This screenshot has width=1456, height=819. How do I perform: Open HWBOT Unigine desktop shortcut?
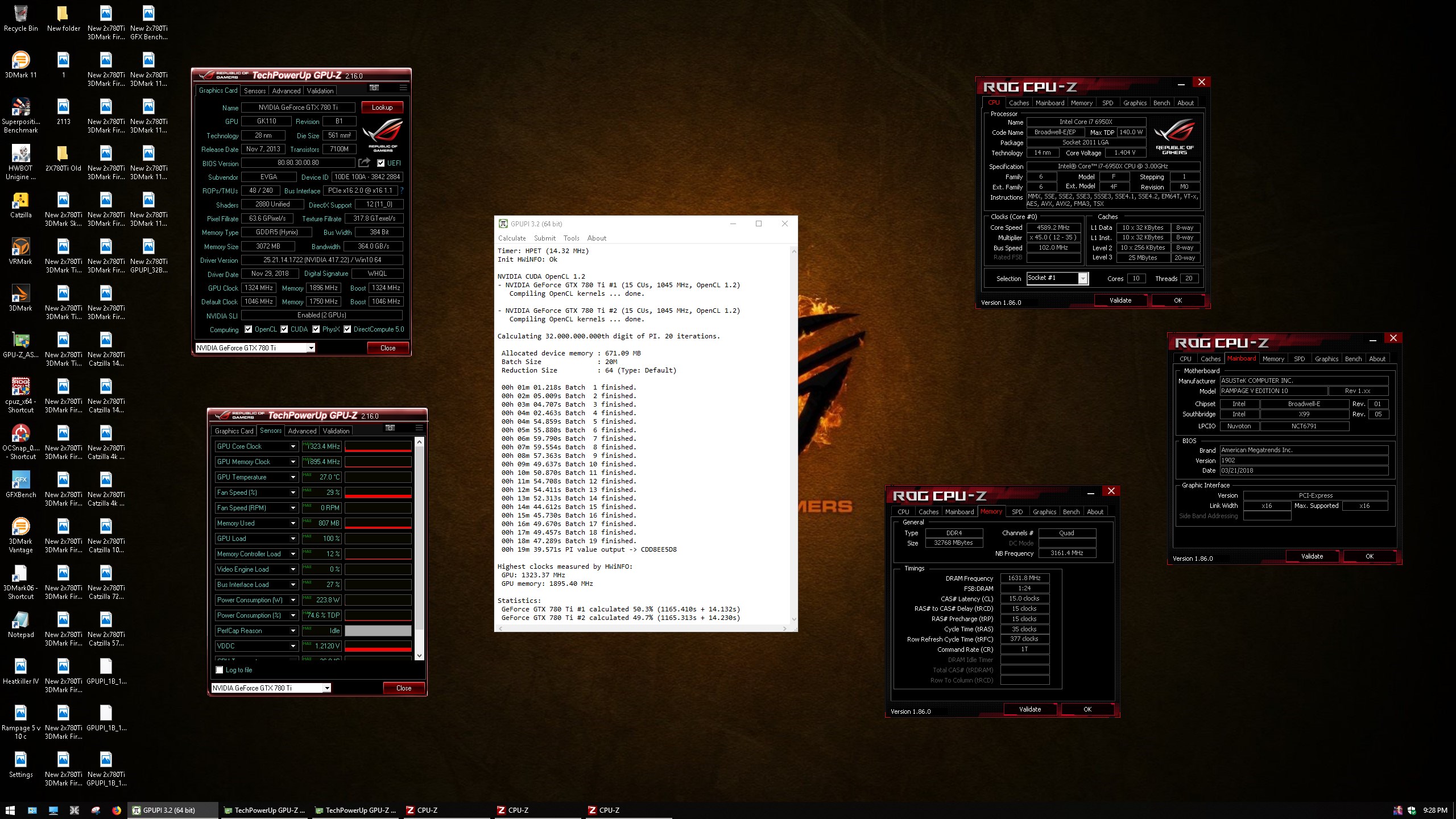click(x=21, y=162)
